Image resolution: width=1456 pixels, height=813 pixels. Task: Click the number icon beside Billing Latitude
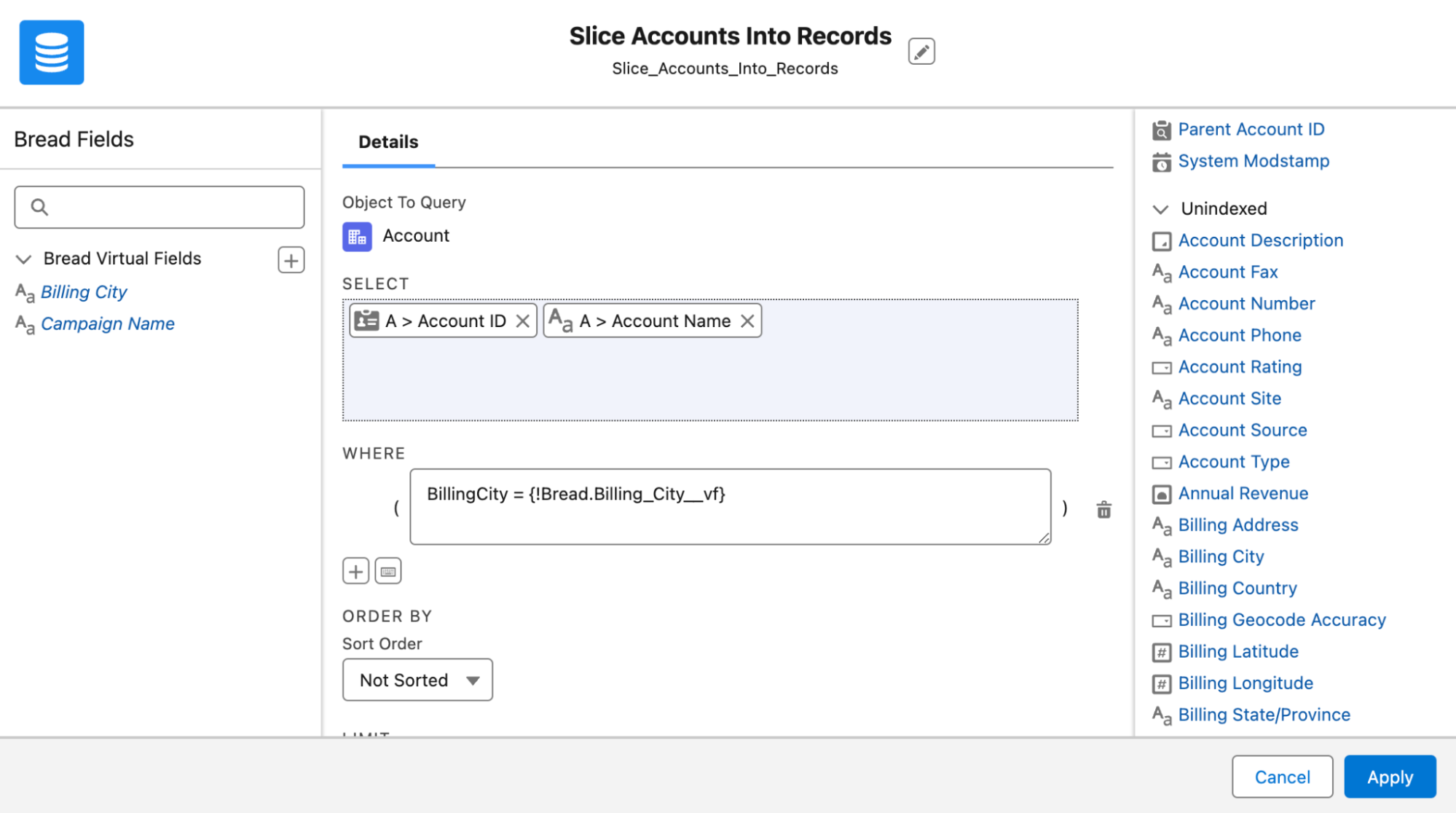(1160, 652)
